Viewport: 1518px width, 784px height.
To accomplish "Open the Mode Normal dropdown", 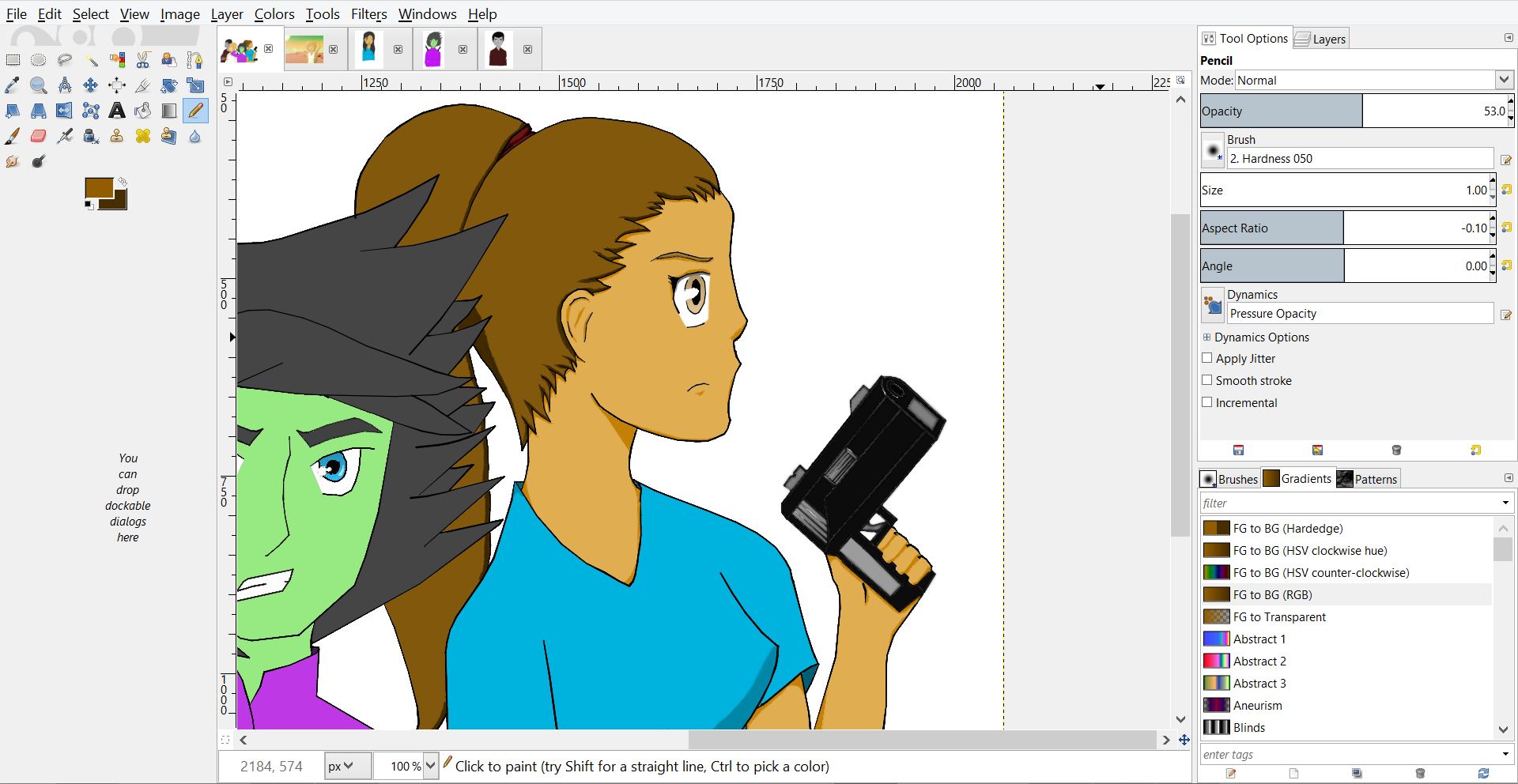I will tap(1504, 80).
